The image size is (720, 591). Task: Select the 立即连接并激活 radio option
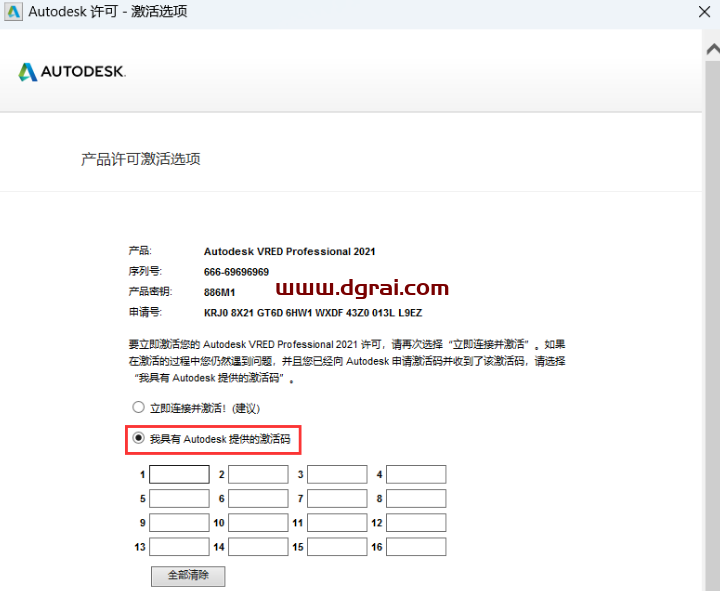coord(139,408)
